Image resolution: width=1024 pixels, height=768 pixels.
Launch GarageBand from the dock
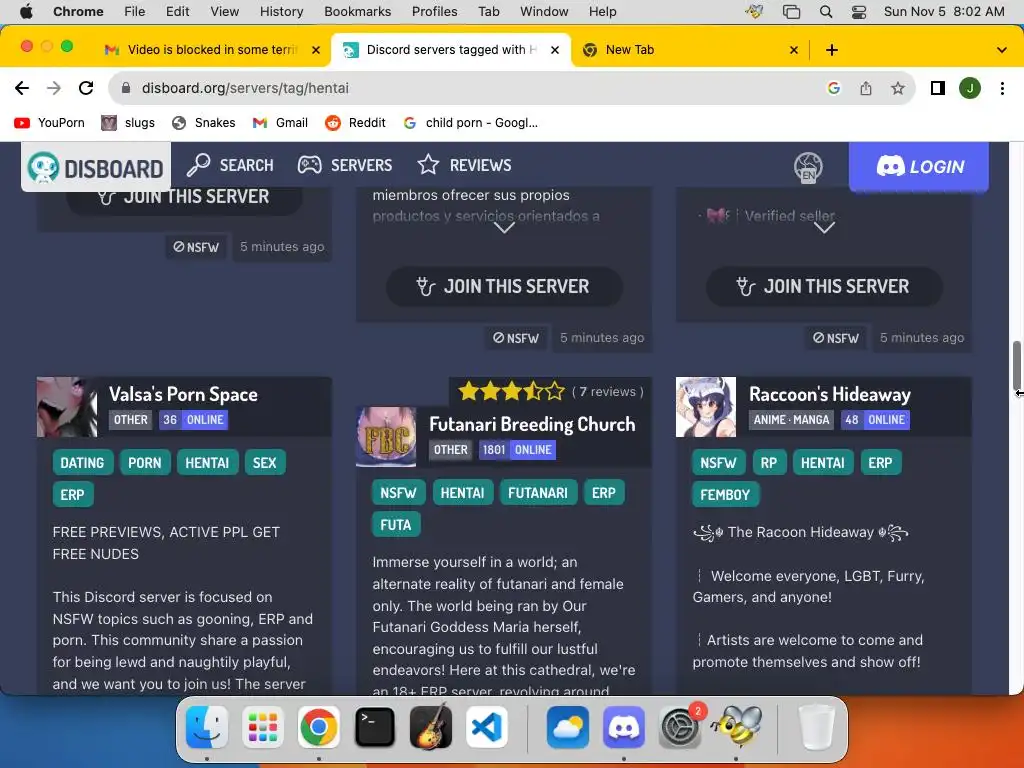point(431,727)
